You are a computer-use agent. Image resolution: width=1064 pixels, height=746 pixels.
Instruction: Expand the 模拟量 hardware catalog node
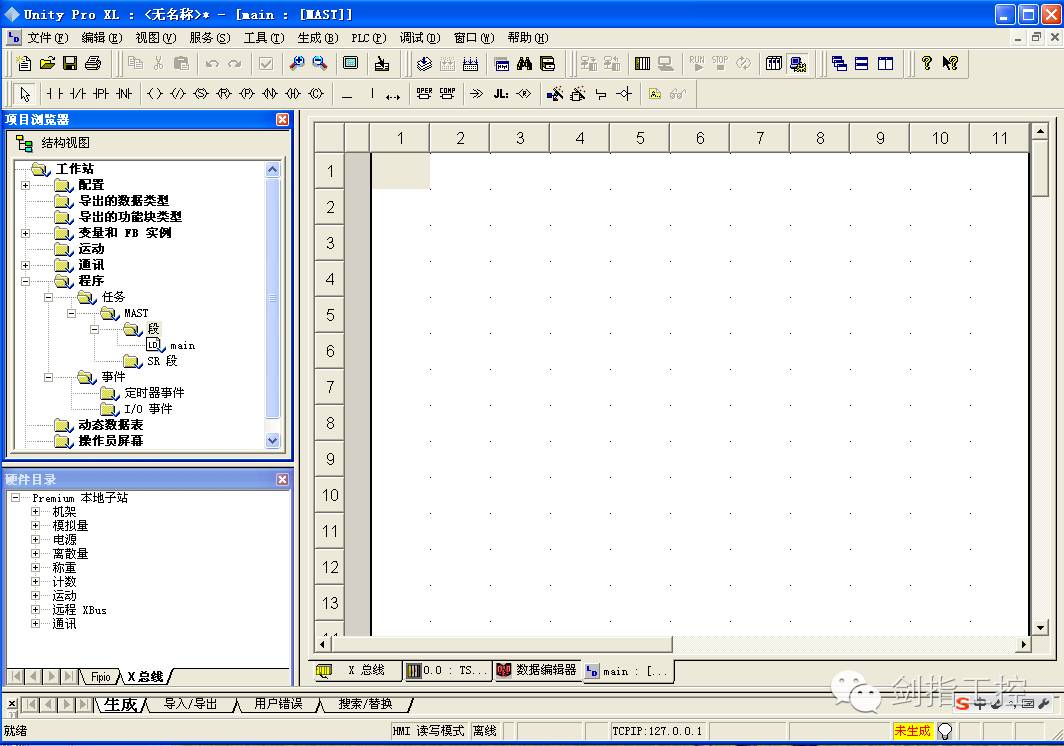35,525
